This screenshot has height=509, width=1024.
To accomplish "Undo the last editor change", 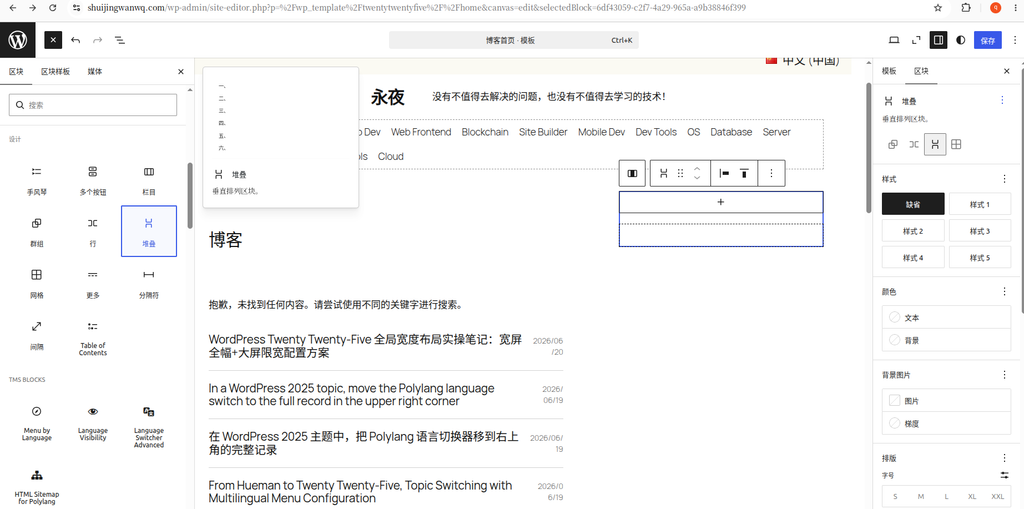I will (76, 40).
